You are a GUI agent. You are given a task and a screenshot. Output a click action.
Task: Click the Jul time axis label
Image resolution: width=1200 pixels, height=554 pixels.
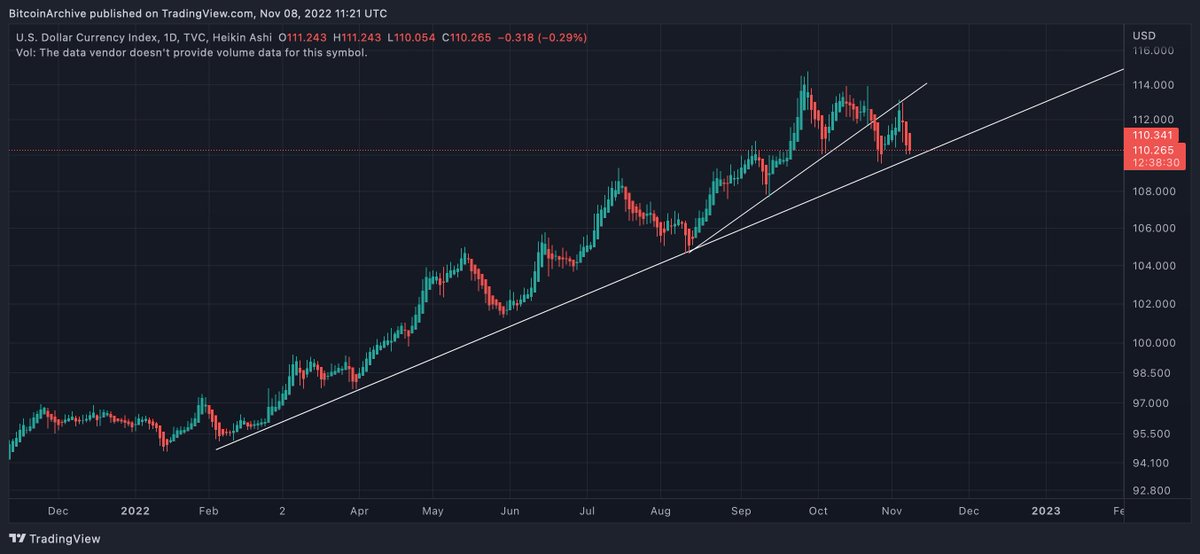click(x=586, y=509)
